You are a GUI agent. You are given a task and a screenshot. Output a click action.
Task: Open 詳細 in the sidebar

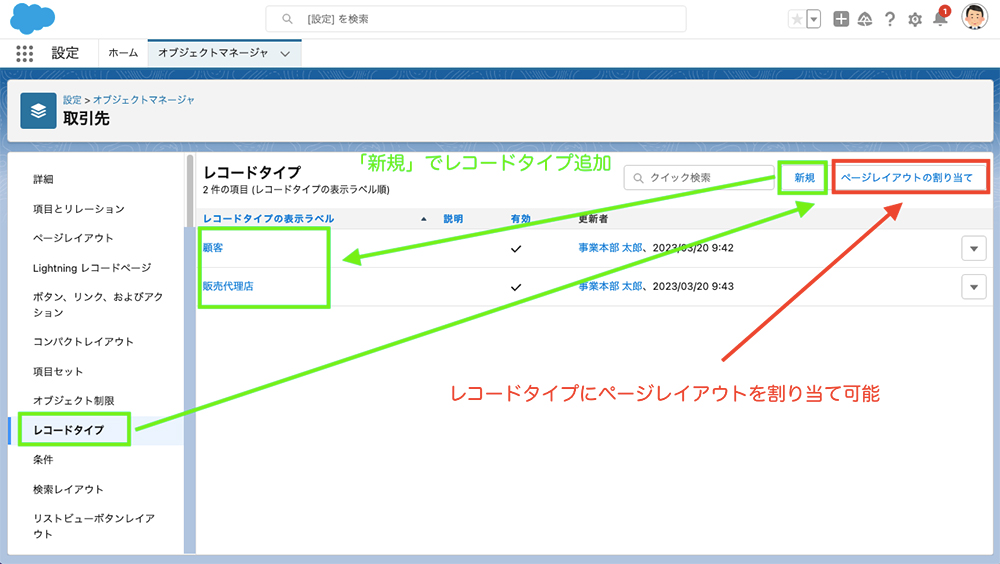[x=43, y=179]
